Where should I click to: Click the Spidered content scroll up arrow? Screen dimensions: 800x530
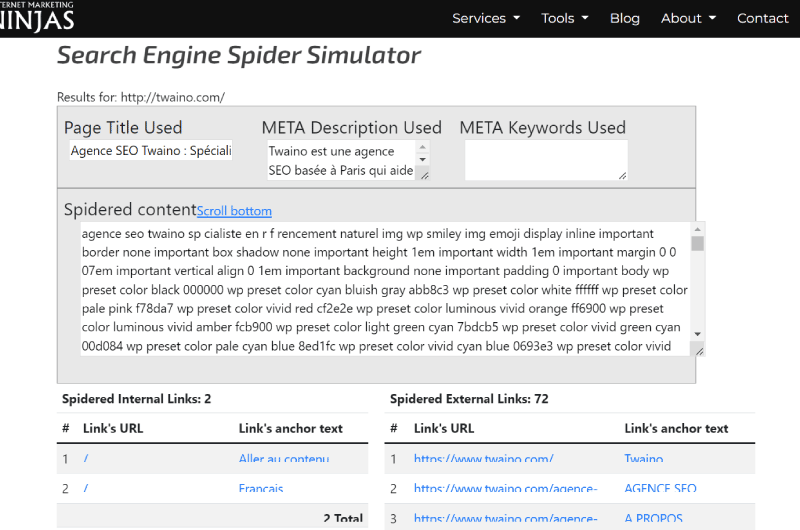(697, 230)
